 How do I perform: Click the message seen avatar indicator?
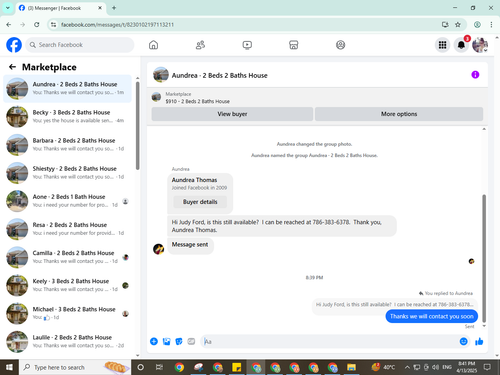pyautogui.click(x=471, y=261)
